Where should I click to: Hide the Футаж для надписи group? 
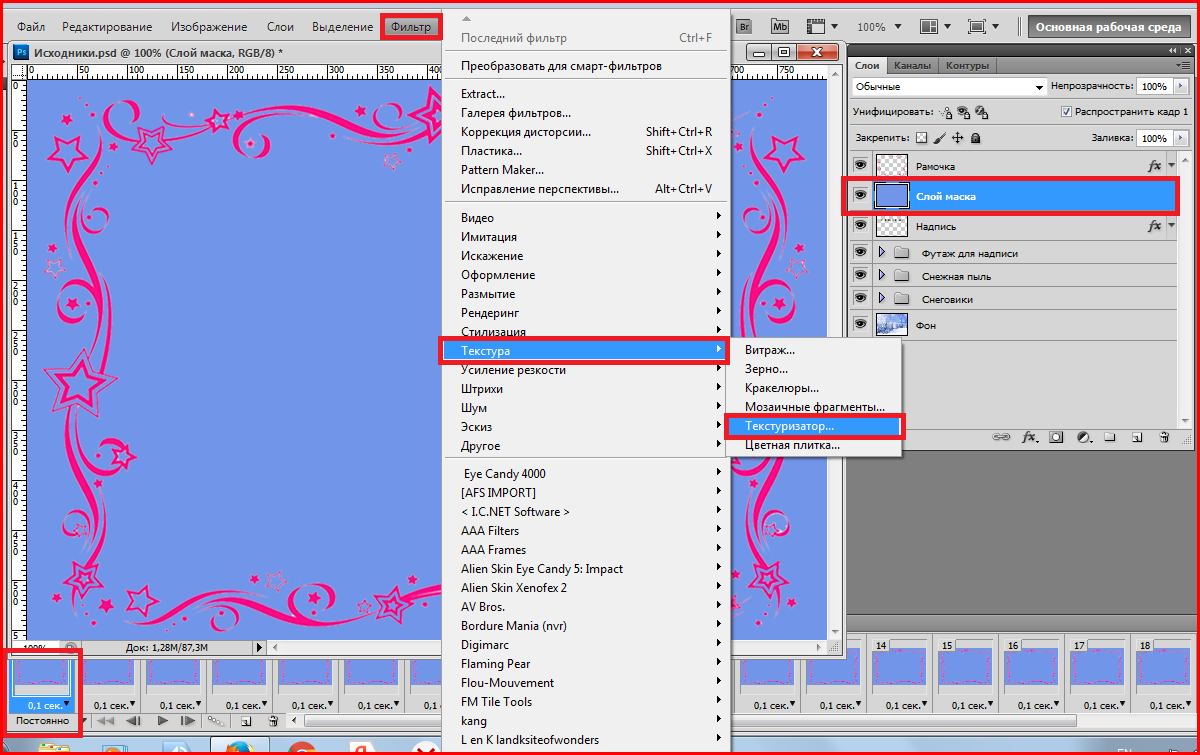[860, 253]
